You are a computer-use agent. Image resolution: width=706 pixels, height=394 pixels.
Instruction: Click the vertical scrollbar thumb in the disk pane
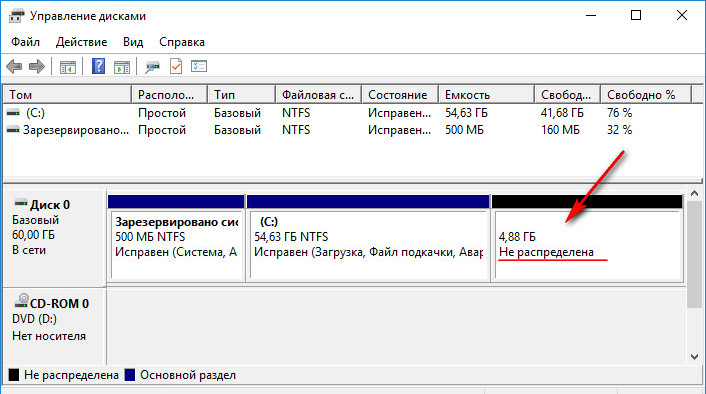click(x=694, y=254)
